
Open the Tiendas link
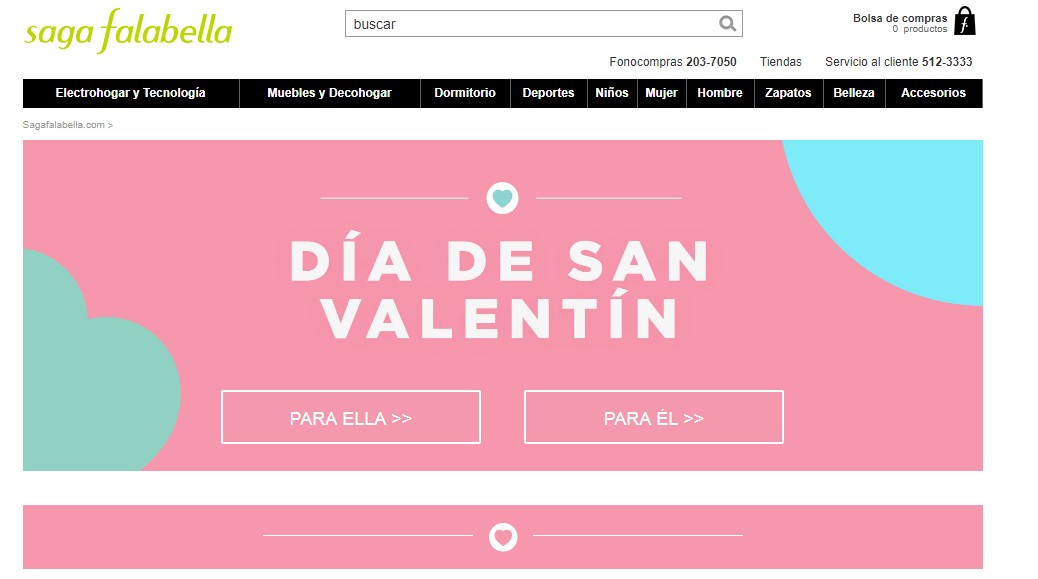point(780,62)
